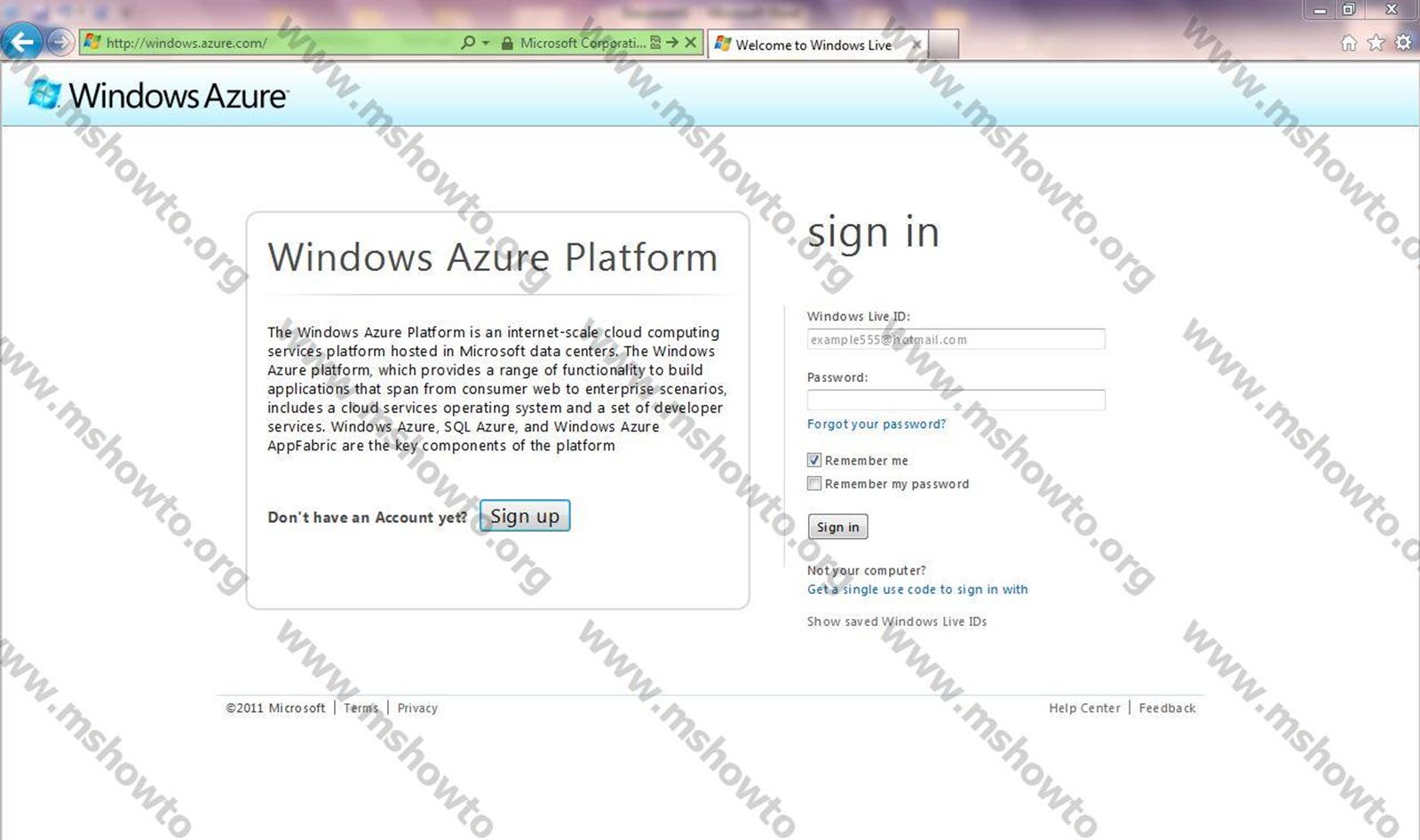Click Show saved Windows Live IDs
This screenshot has height=840, width=1420.
pos(897,622)
